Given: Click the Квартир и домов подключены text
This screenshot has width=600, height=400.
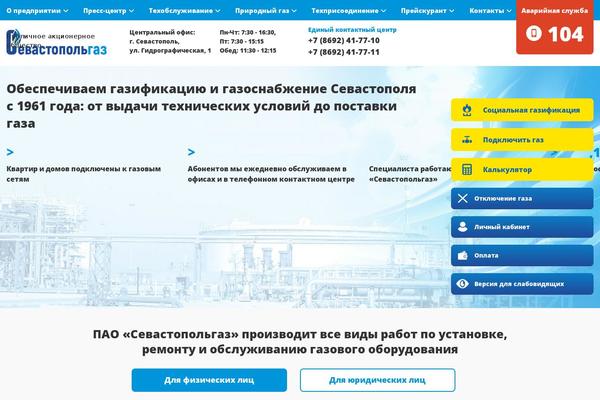Looking at the screenshot, I should (83, 174).
